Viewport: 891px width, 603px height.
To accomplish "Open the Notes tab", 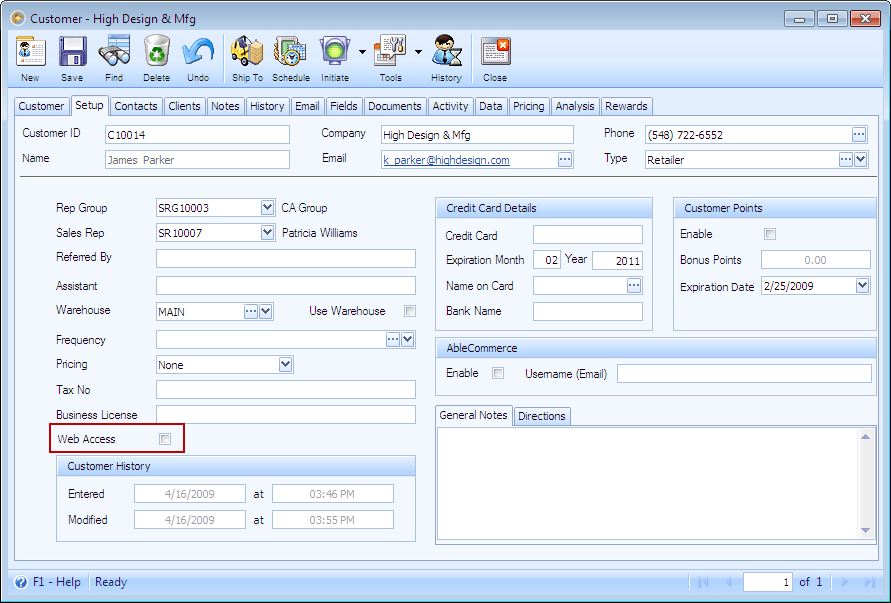I will click(x=226, y=106).
